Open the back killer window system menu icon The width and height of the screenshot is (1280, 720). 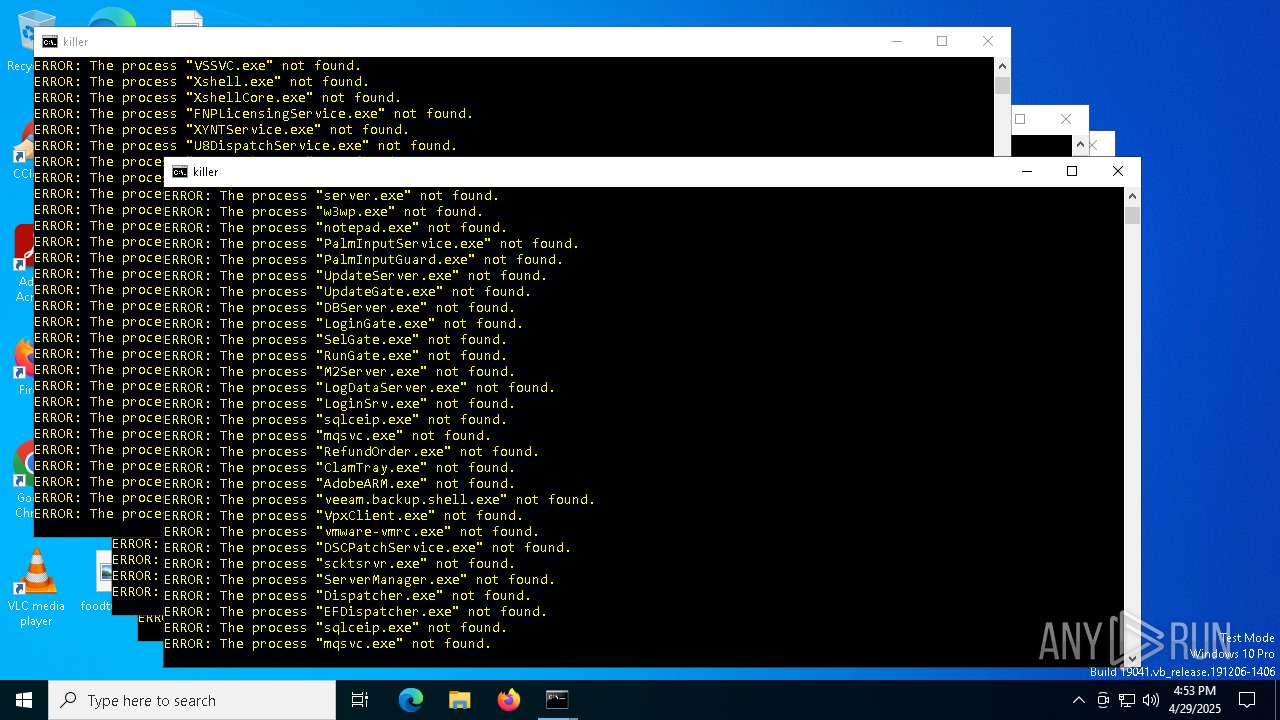point(50,42)
